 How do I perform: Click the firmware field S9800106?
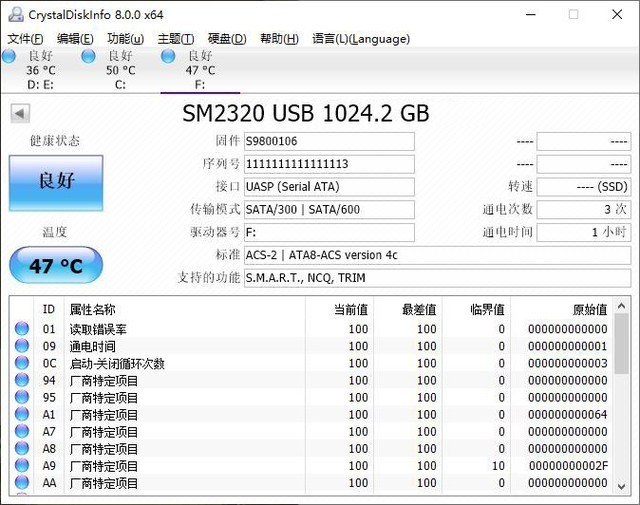329,141
